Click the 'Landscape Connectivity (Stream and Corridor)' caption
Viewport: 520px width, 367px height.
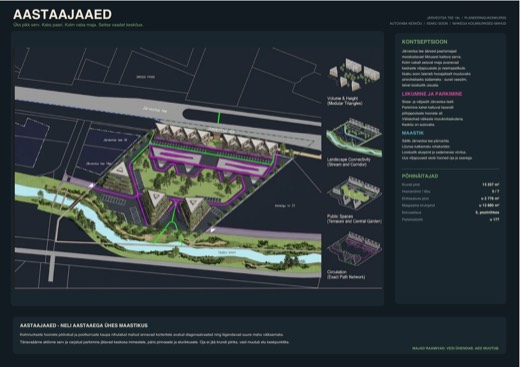coord(349,162)
